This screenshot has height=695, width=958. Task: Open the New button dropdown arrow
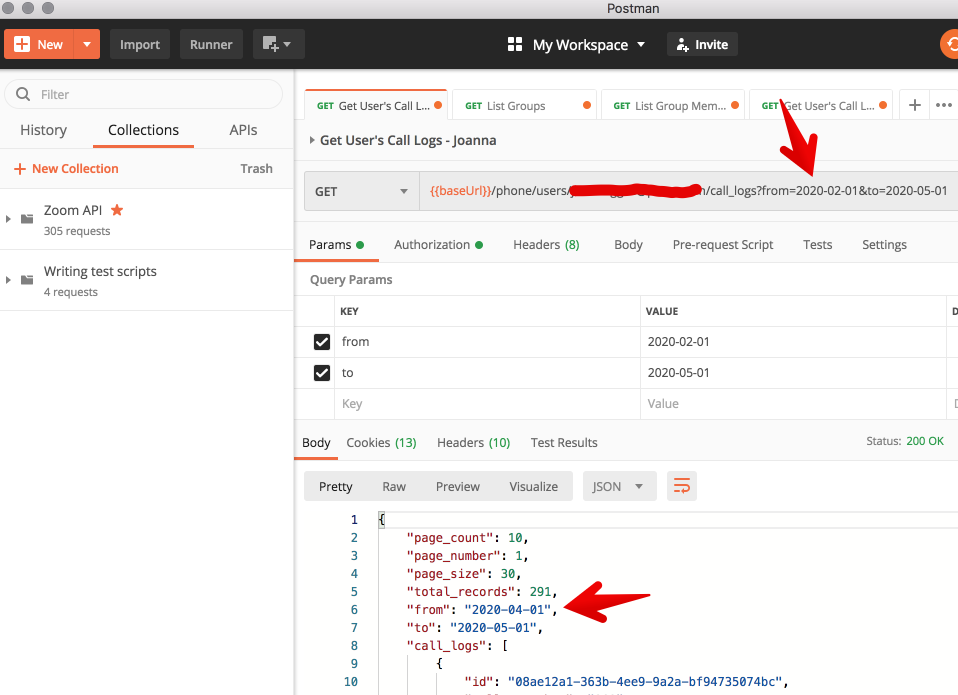(x=87, y=45)
